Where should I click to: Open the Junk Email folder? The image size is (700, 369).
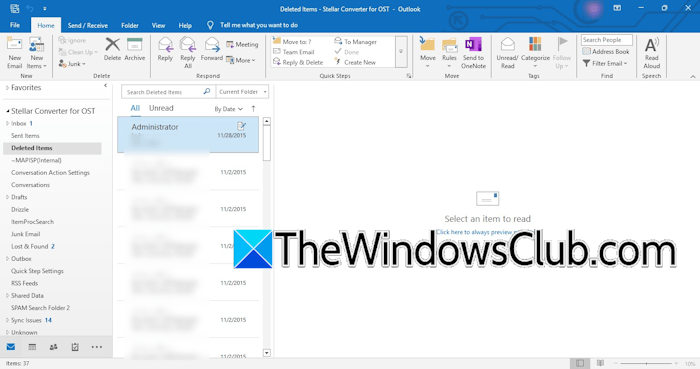click(x=25, y=234)
